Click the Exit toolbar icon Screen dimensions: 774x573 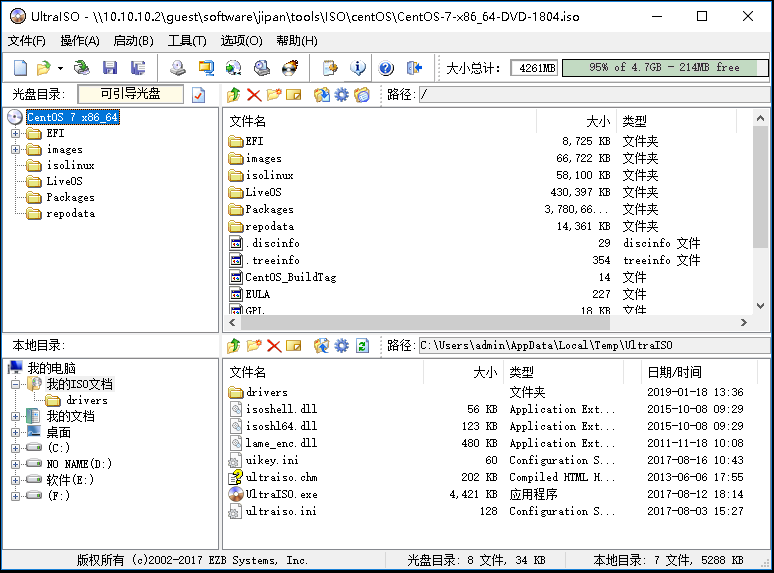[x=414, y=68]
